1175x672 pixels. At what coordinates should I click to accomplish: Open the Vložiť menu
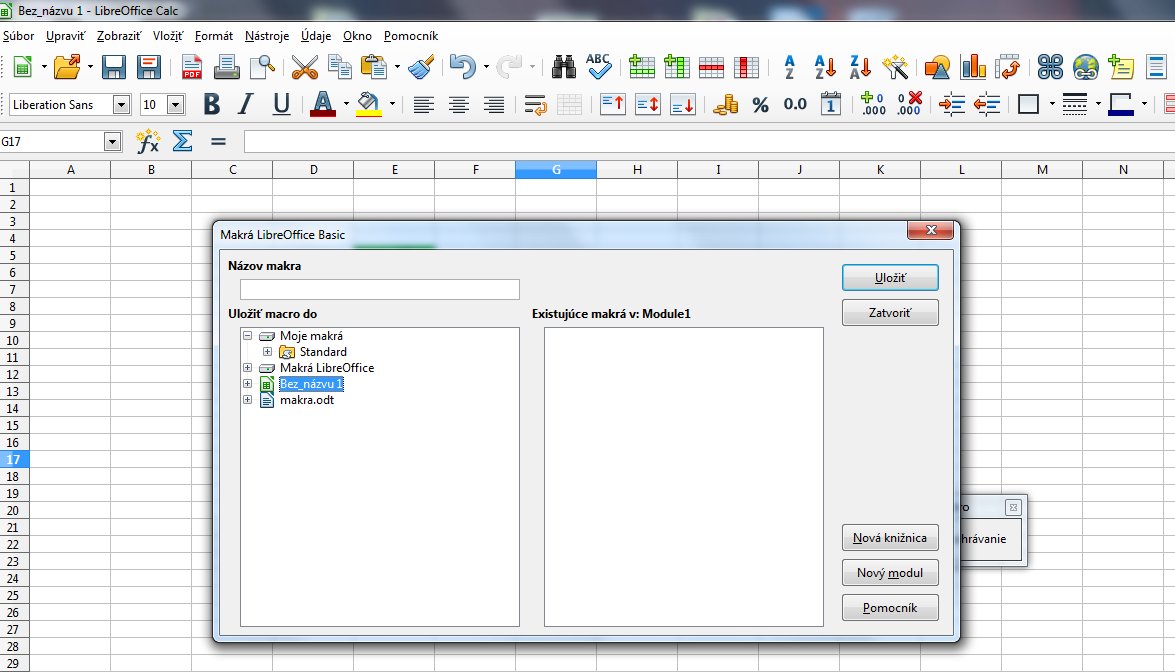168,36
